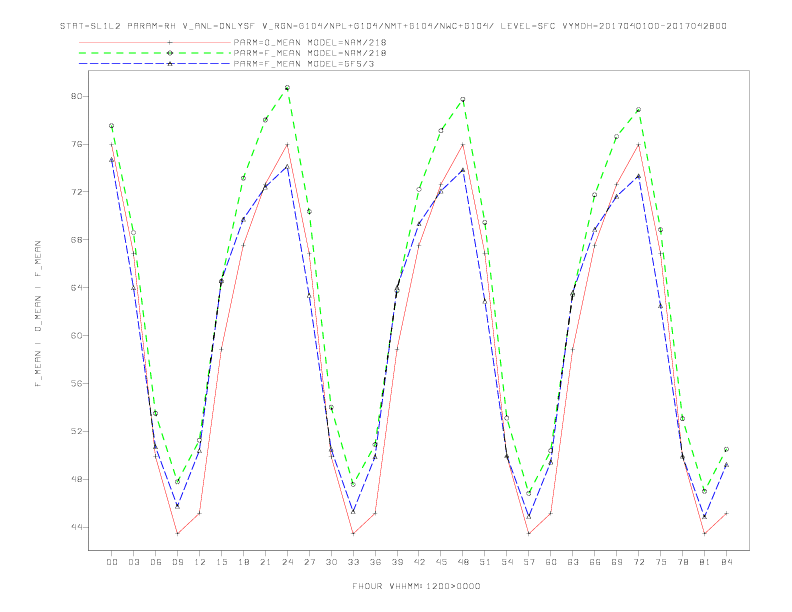Click x-axis forecast hour label 81
This screenshot has height=612, width=792.
[x=705, y=562]
